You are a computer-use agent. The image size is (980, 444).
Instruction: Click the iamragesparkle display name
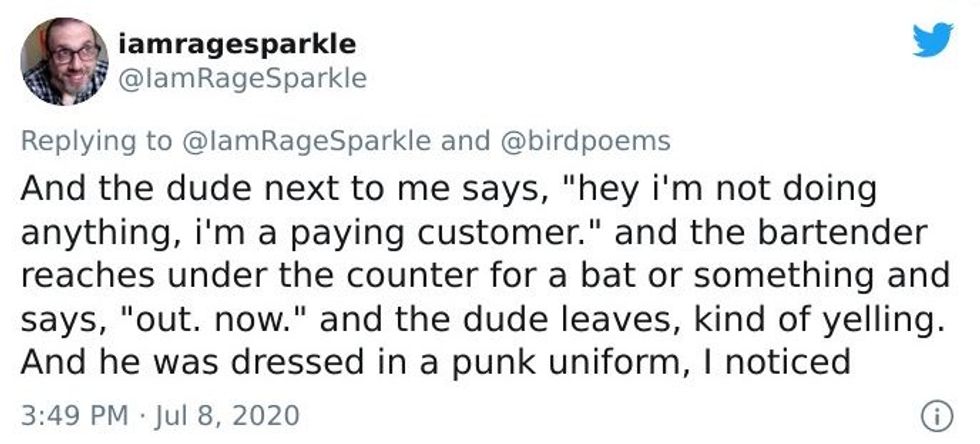point(236,46)
